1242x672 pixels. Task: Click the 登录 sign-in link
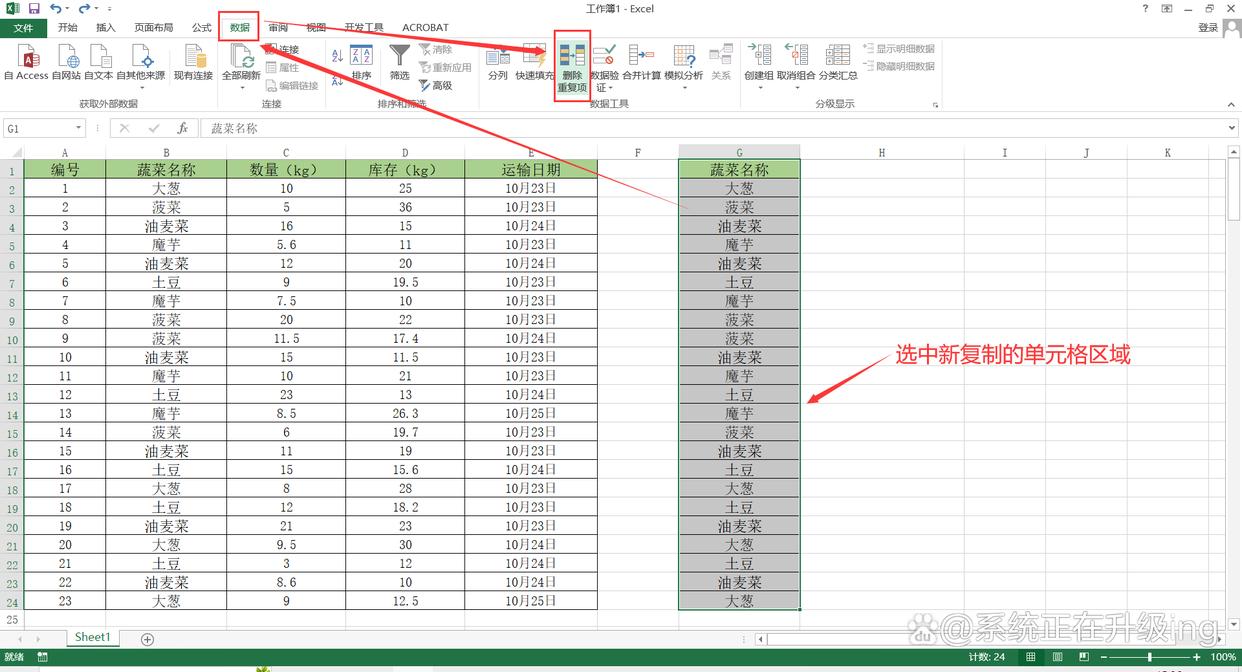[x=1207, y=28]
